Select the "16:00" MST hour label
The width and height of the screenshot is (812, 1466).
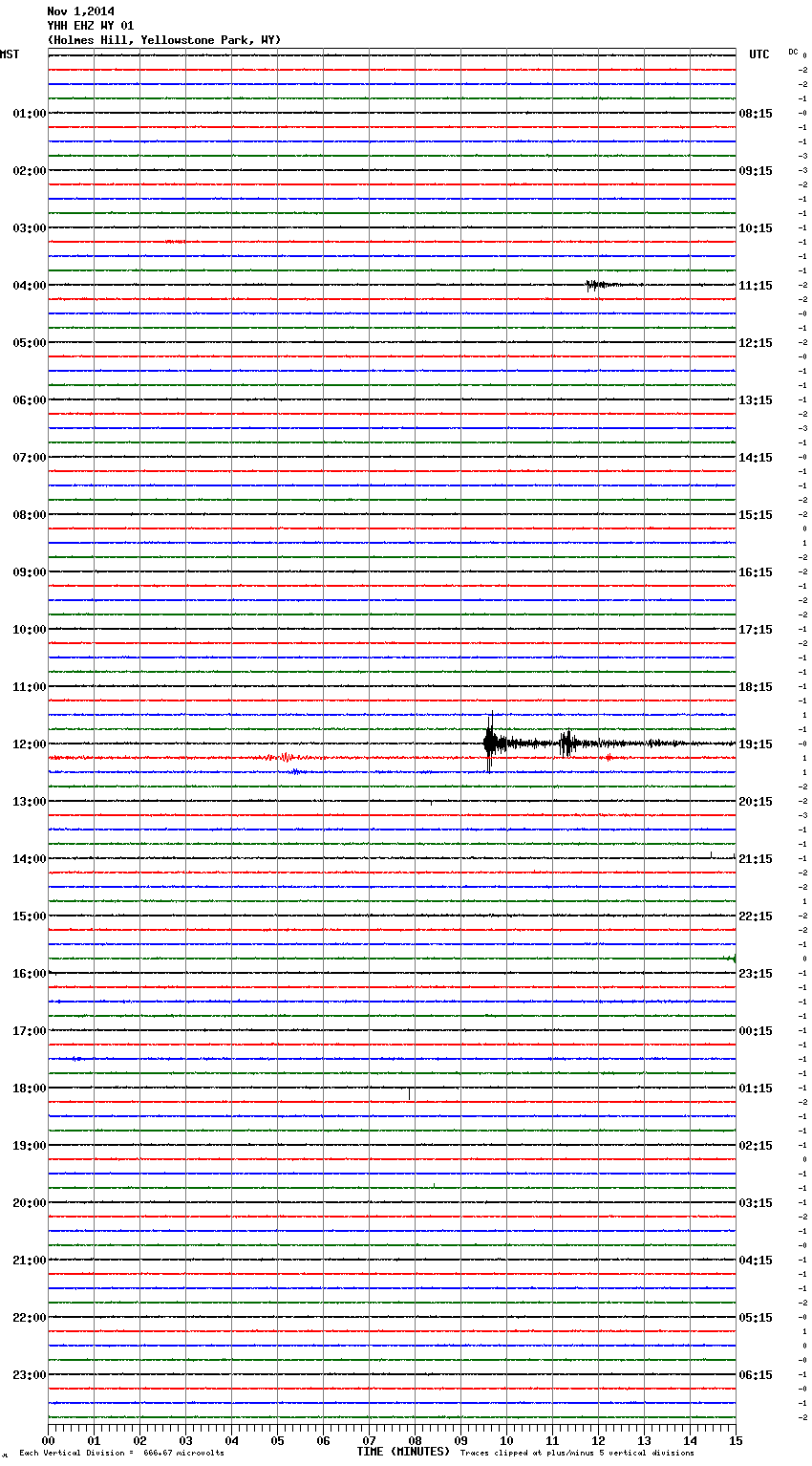[30, 974]
